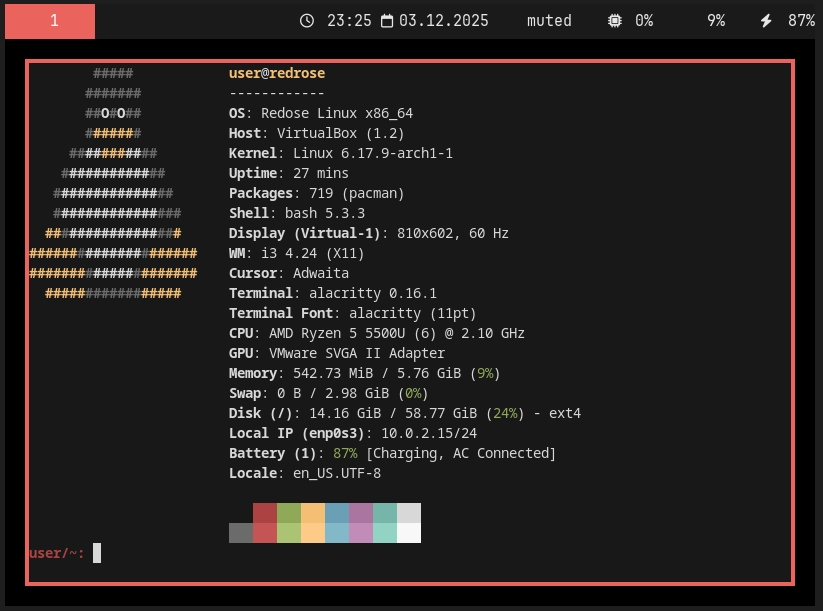Click the 0% CPU usage readout

tap(644, 21)
